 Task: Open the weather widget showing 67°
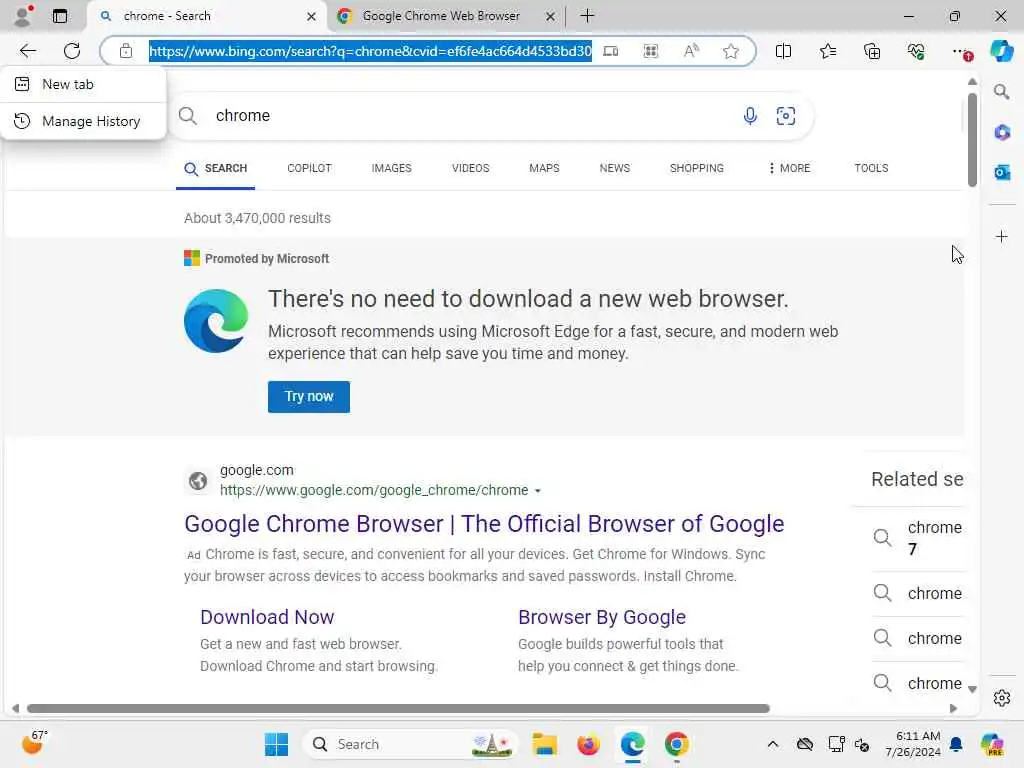tap(34, 743)
